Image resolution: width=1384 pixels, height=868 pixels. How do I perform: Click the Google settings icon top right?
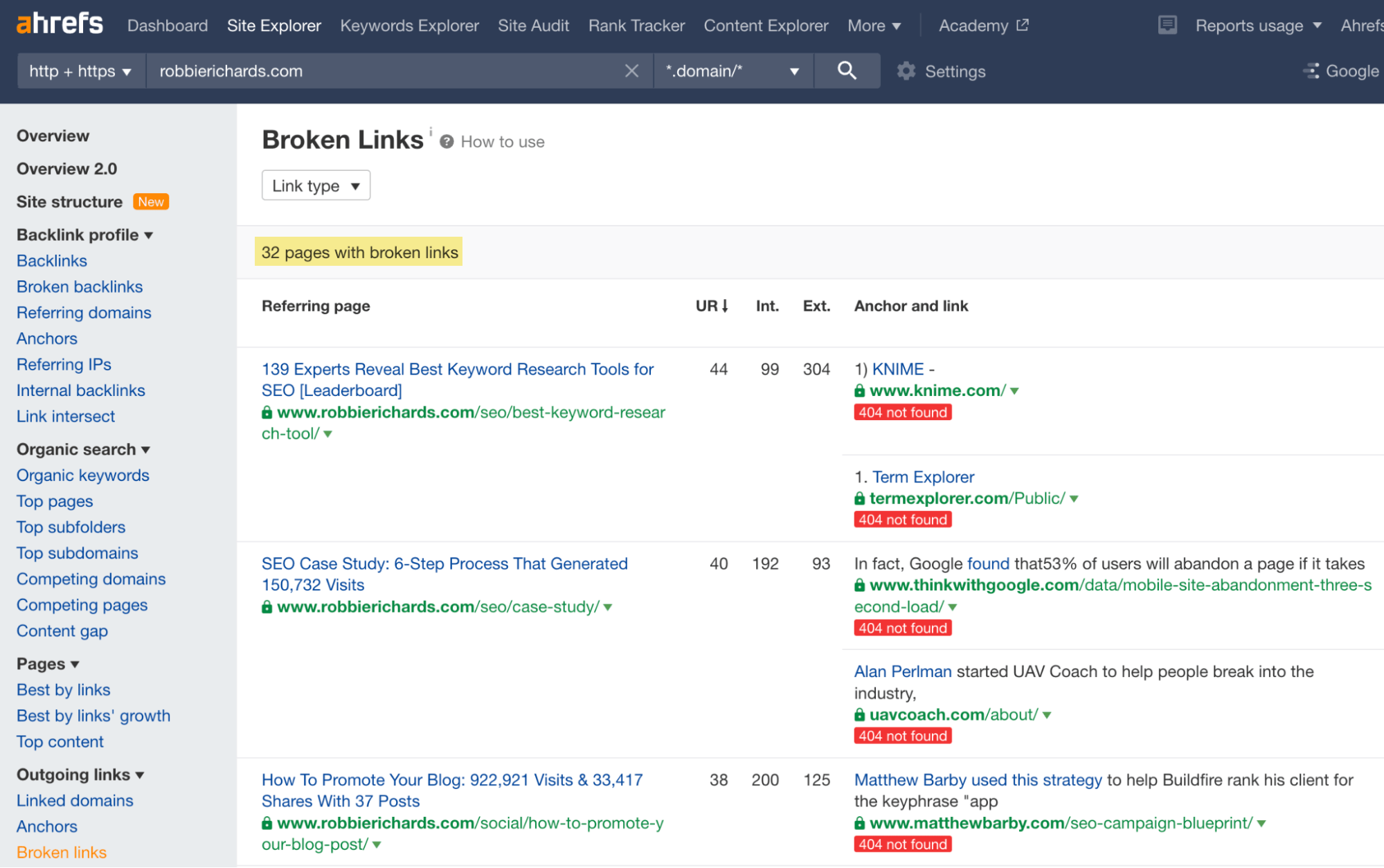[1311, 71]
